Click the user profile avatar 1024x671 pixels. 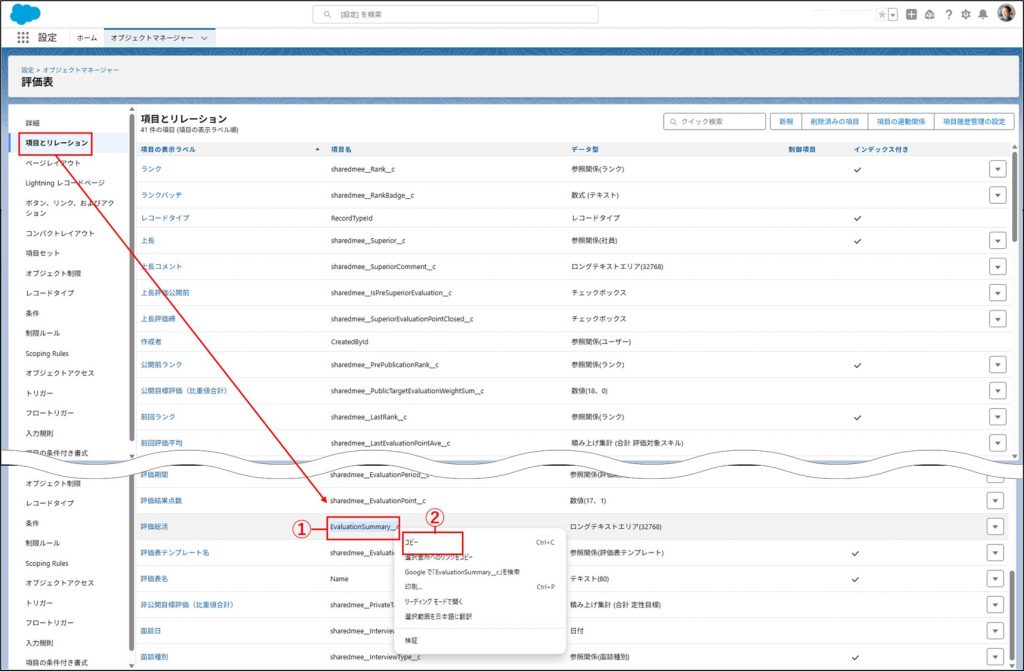tap(1006, 14)
